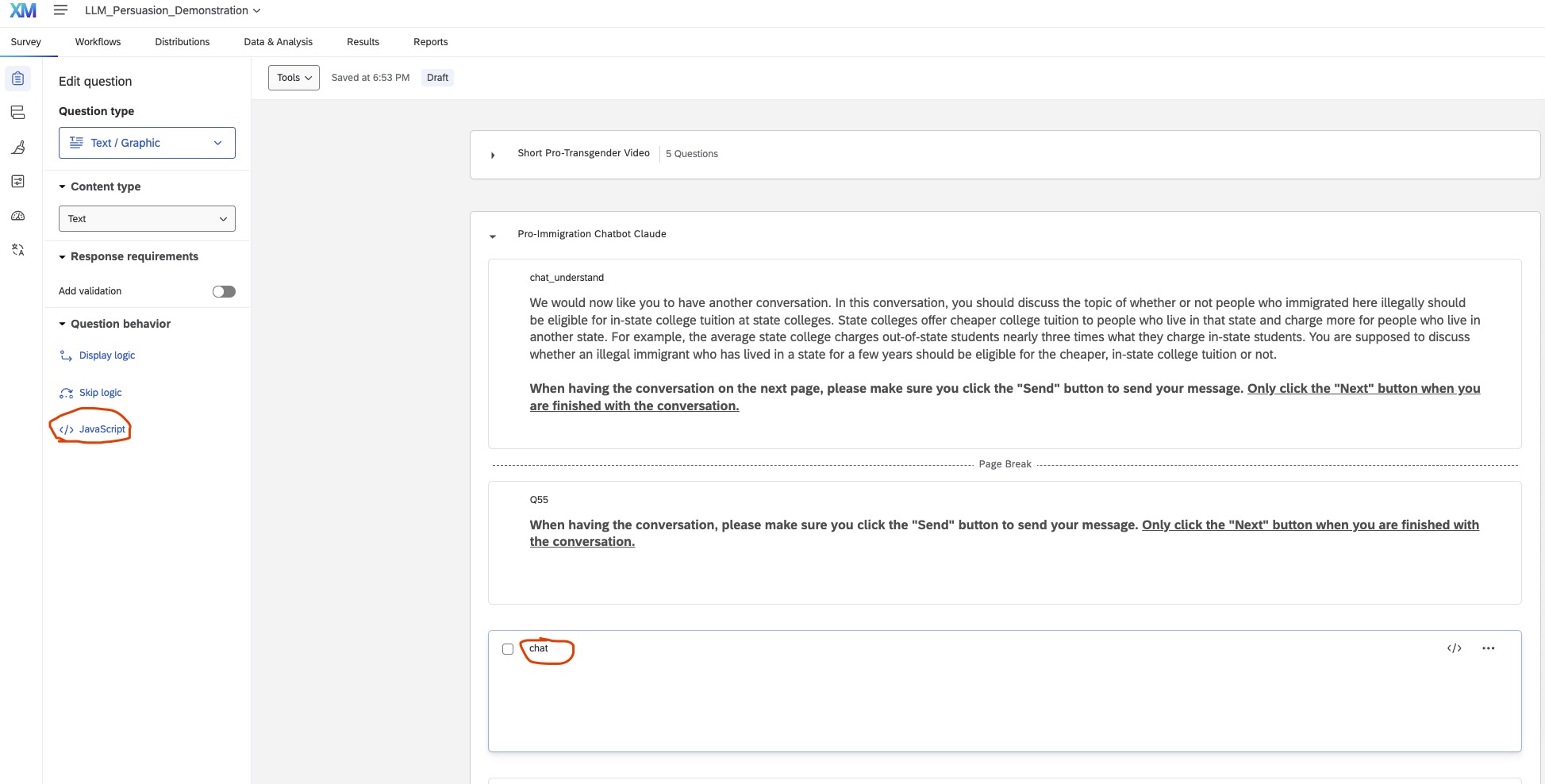1545x784 pixels.
Task: Click the Skip logic icon
Action: 67,393
